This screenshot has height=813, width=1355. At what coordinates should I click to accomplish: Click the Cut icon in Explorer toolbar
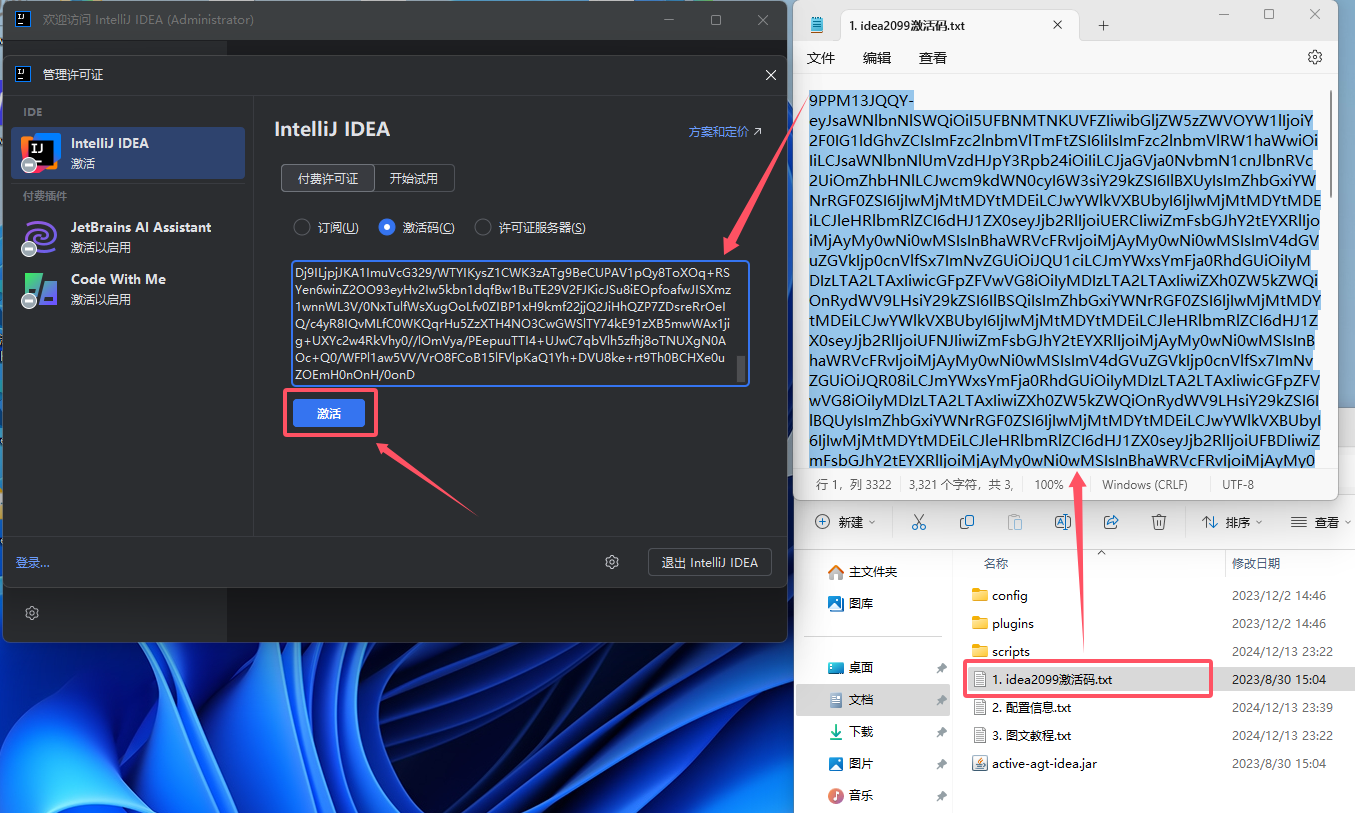[x=919, y=522]
